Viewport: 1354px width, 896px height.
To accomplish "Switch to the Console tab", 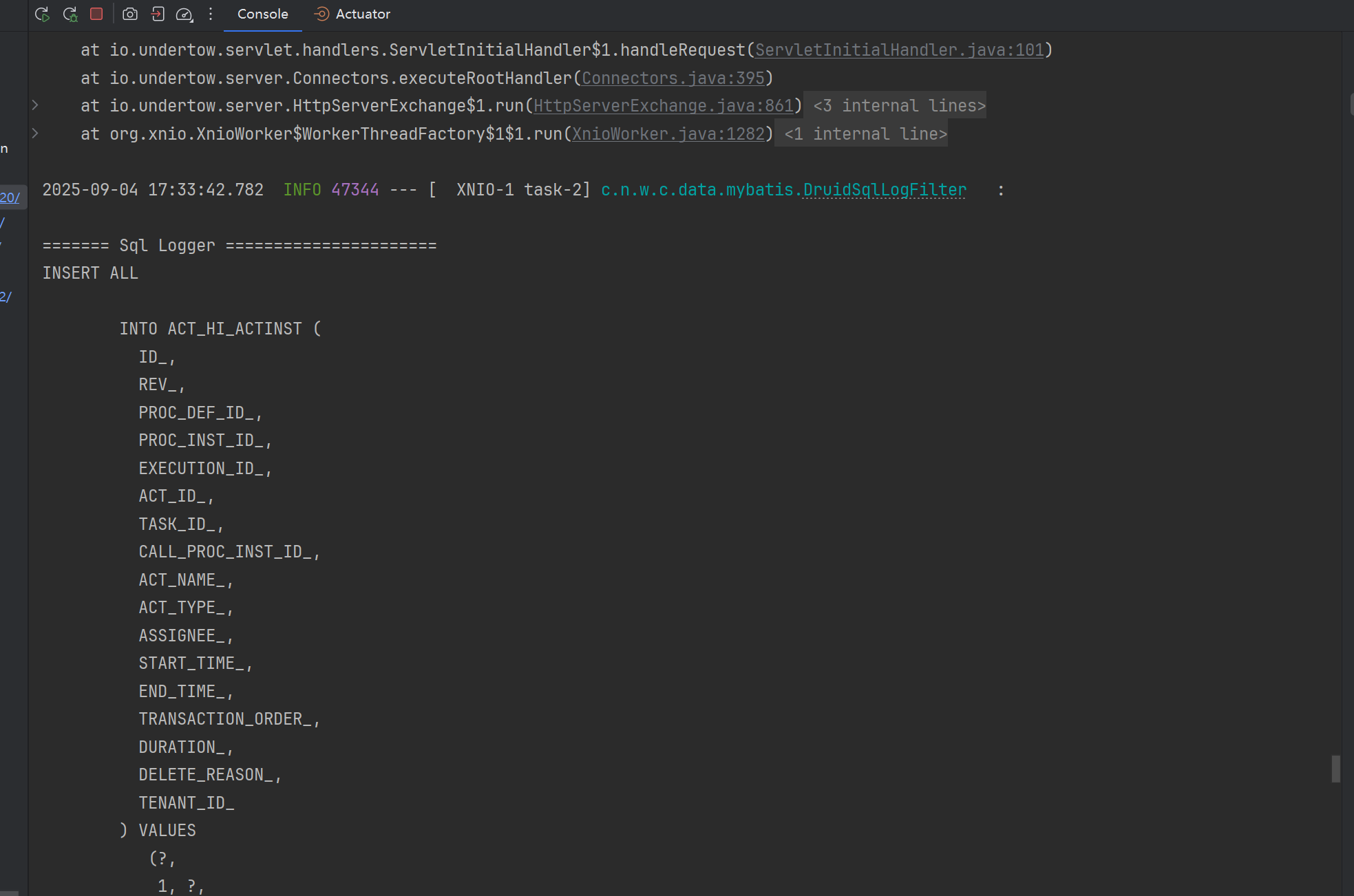I will (262, 14).
